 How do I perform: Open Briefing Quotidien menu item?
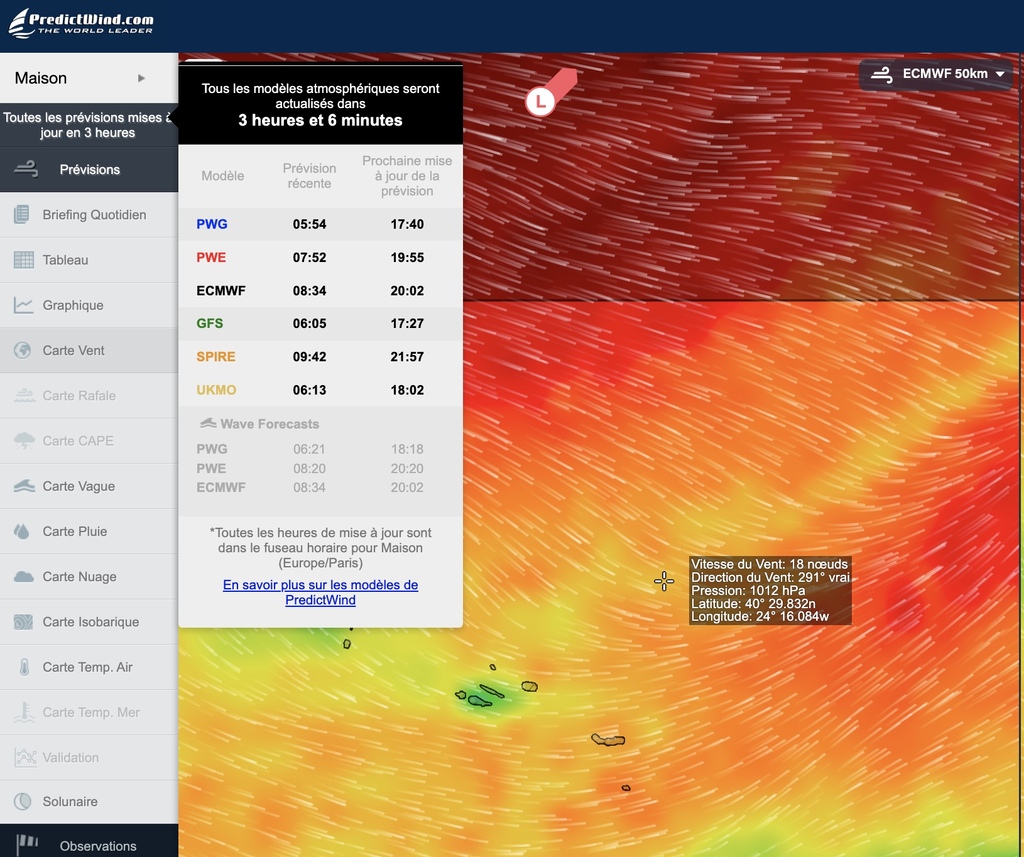89,215
